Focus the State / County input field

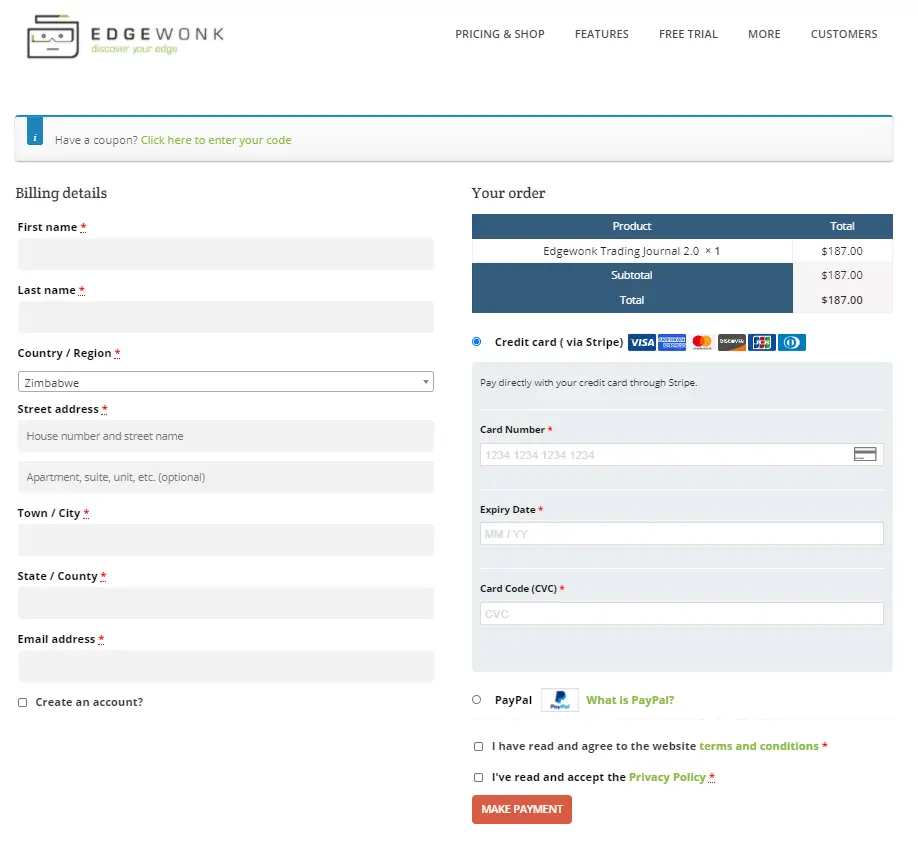(x=225, y=603)
